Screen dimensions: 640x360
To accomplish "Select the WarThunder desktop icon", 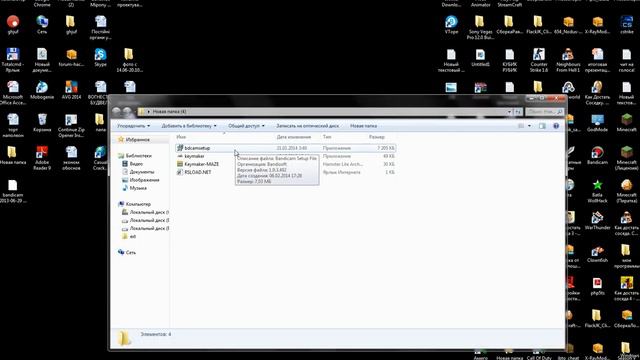I will (x=598, y=220).
